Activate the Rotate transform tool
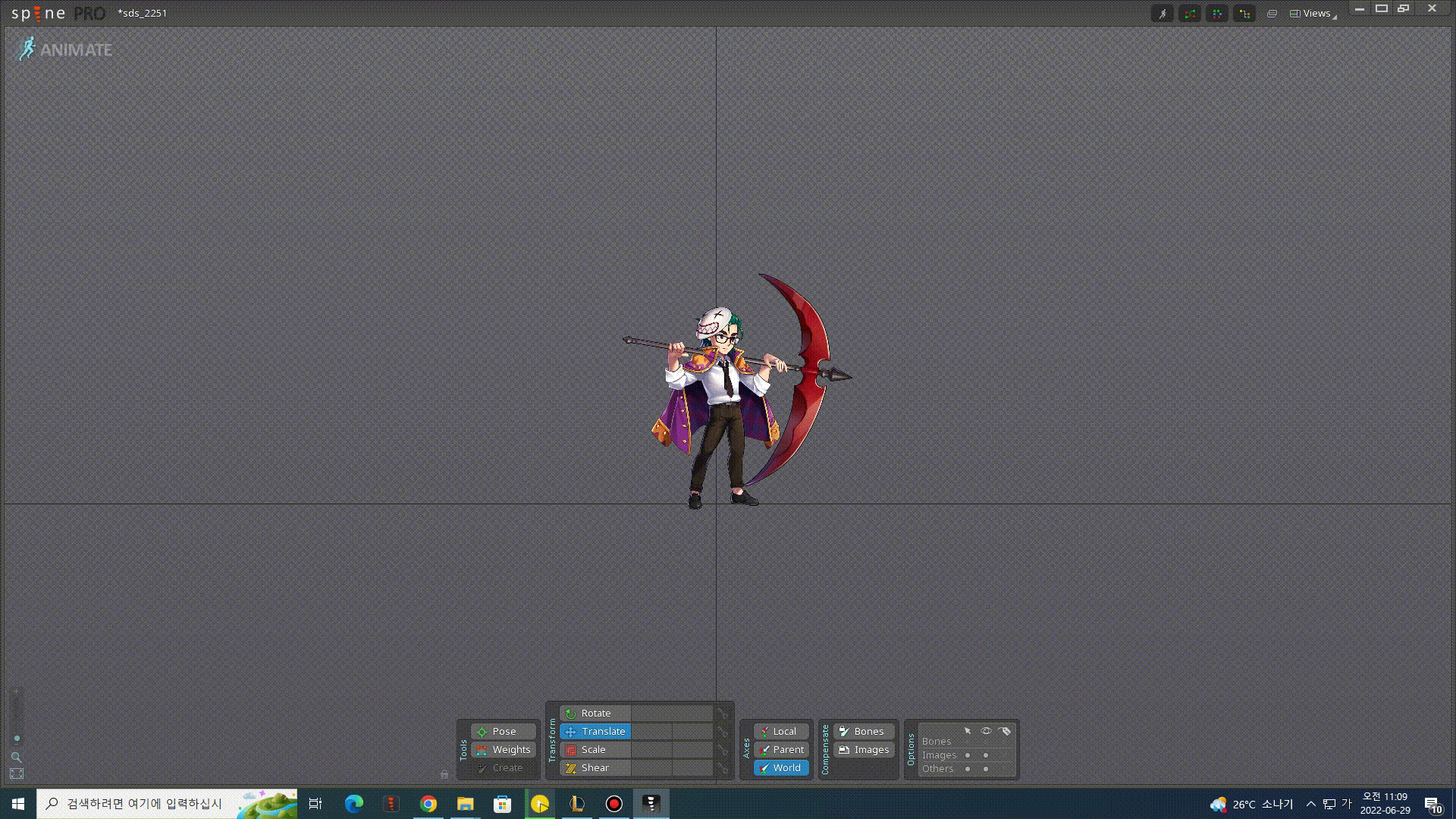 tap(595, 713)
